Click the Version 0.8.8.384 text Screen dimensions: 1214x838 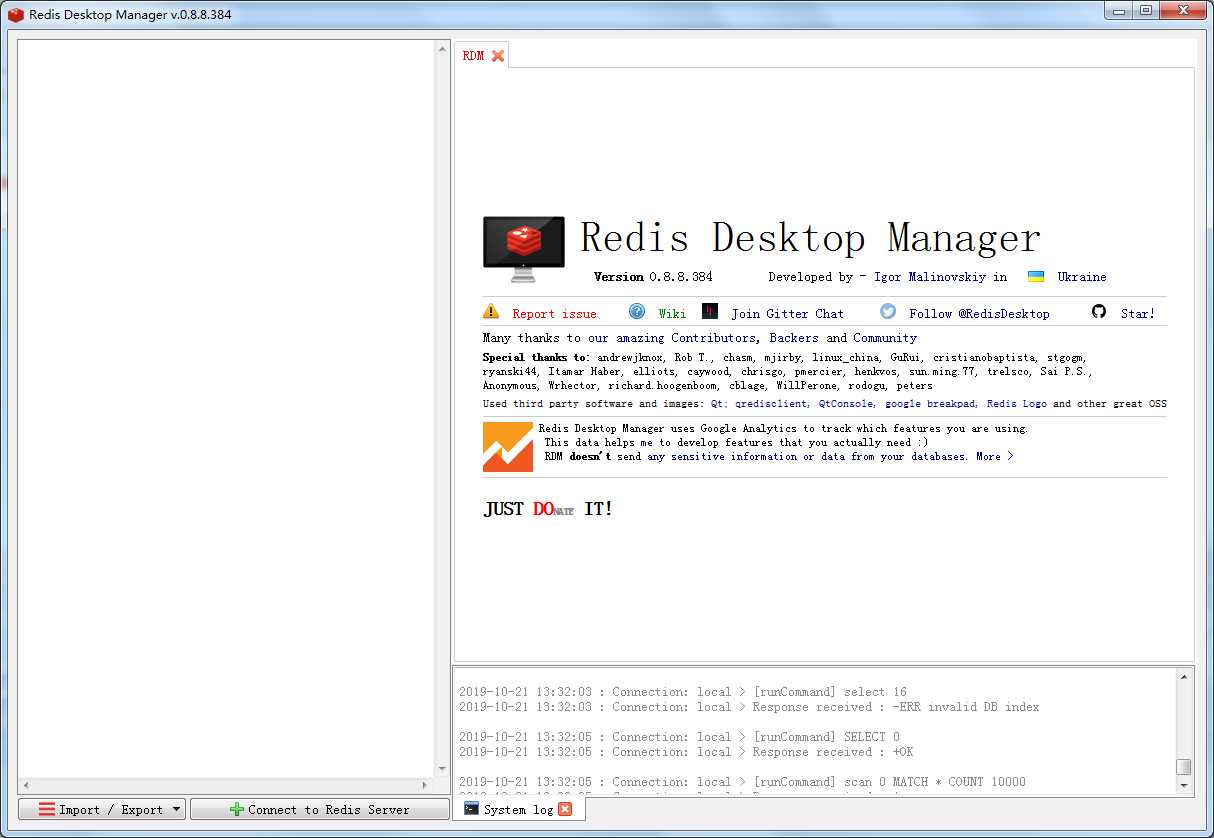(653, 277)
